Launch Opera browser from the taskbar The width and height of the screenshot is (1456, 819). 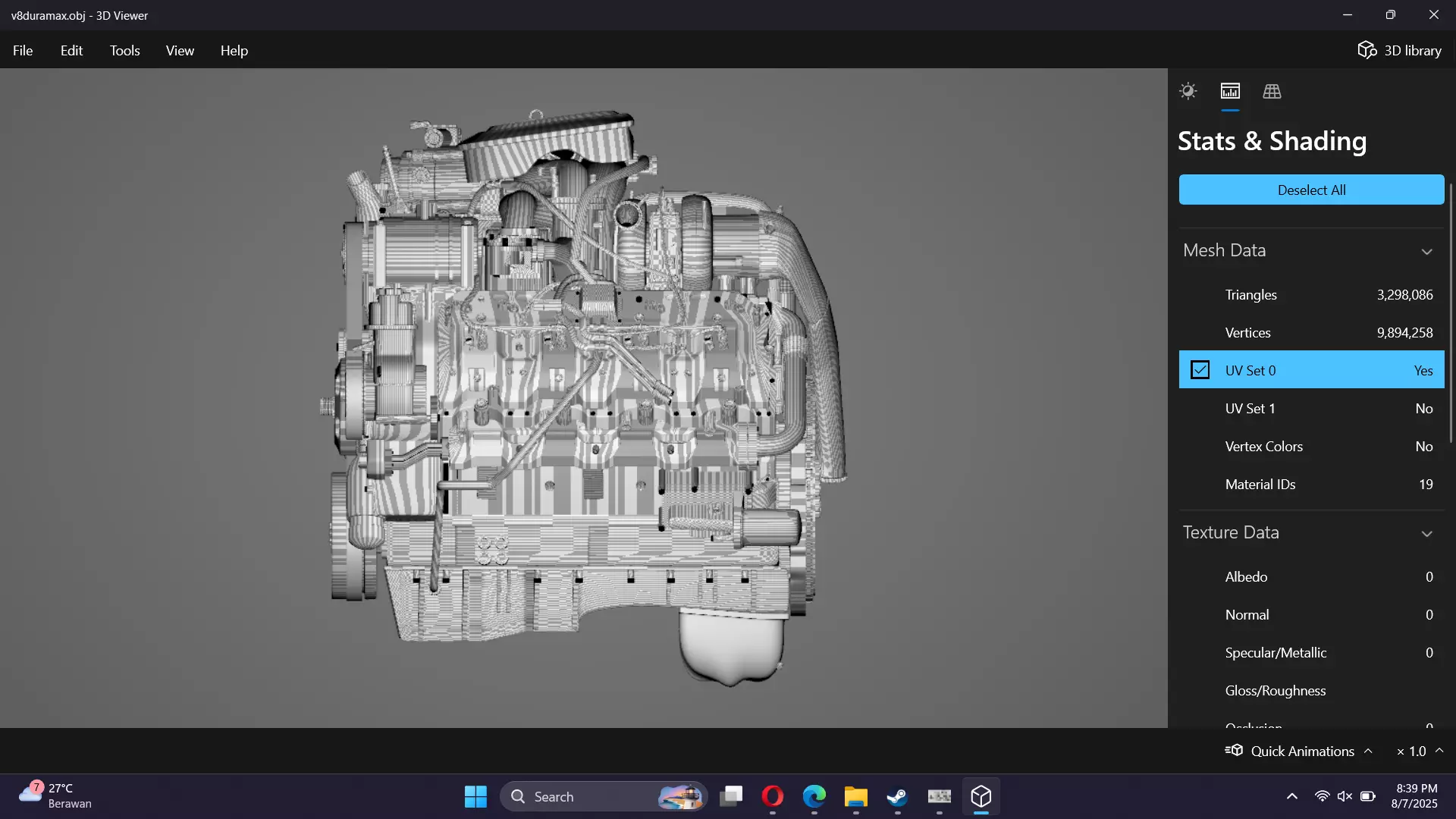[772, 796]
